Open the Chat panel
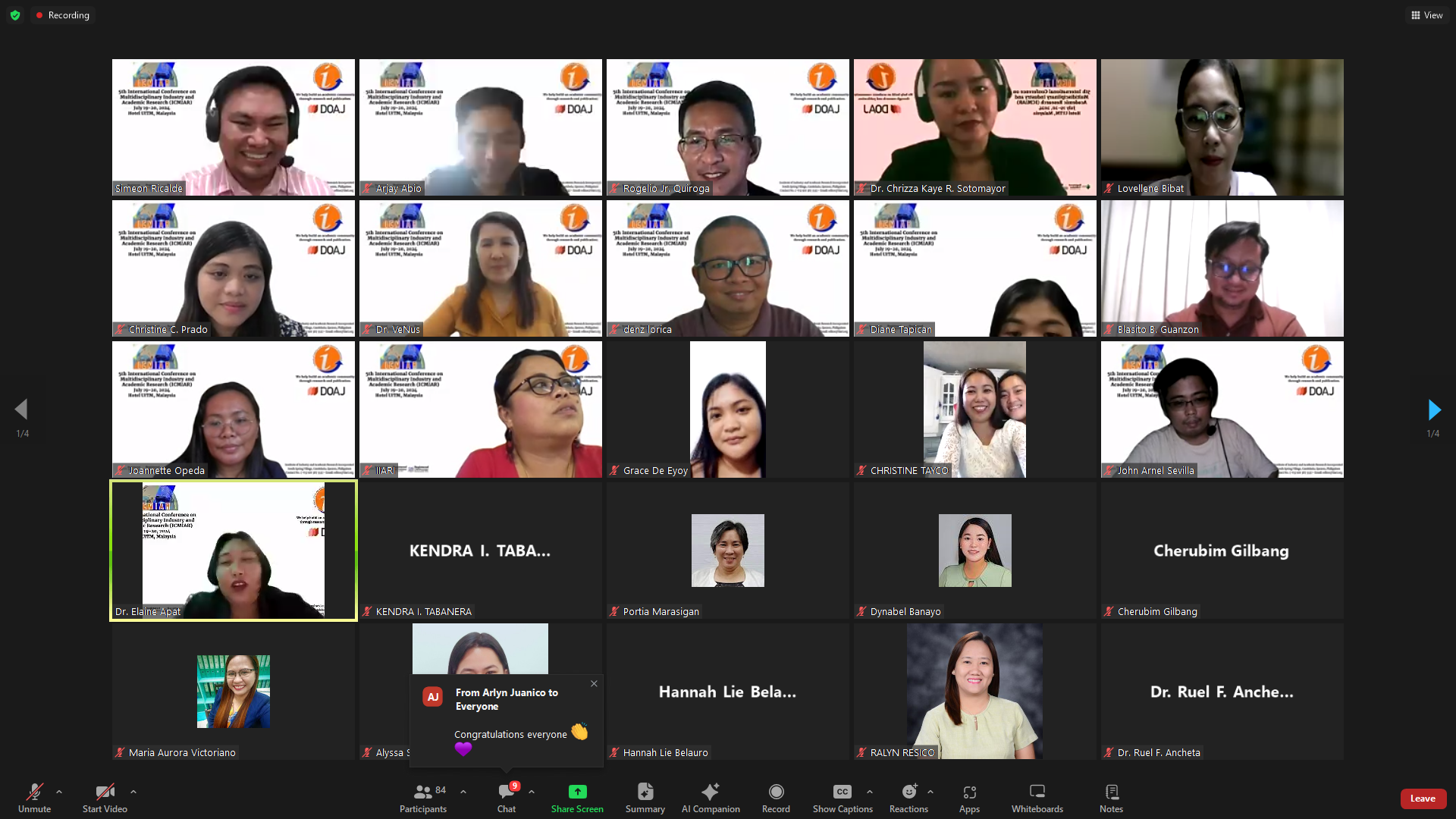1456x819 pixels. (x=506, y=798)
